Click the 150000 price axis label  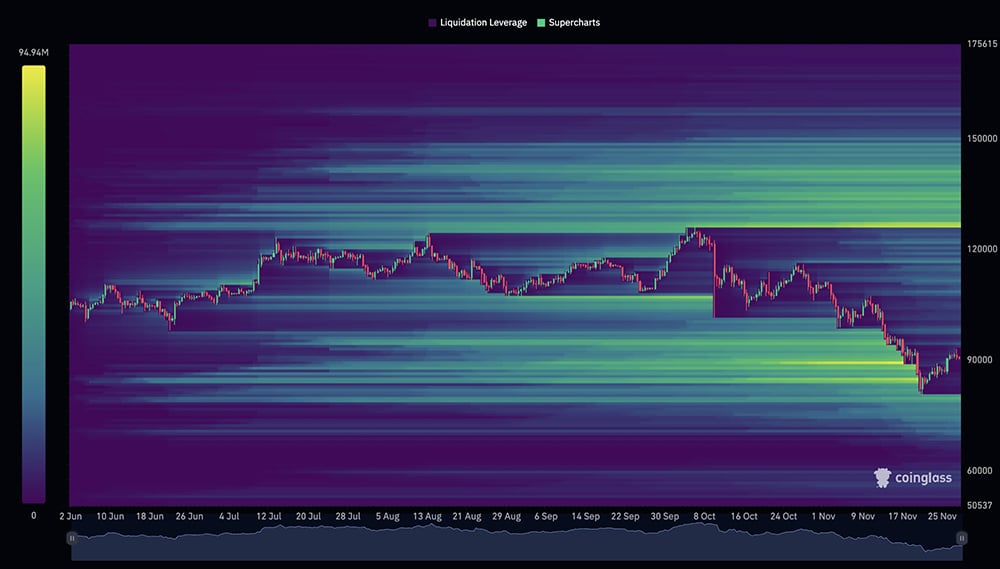[x=982, y=138]
